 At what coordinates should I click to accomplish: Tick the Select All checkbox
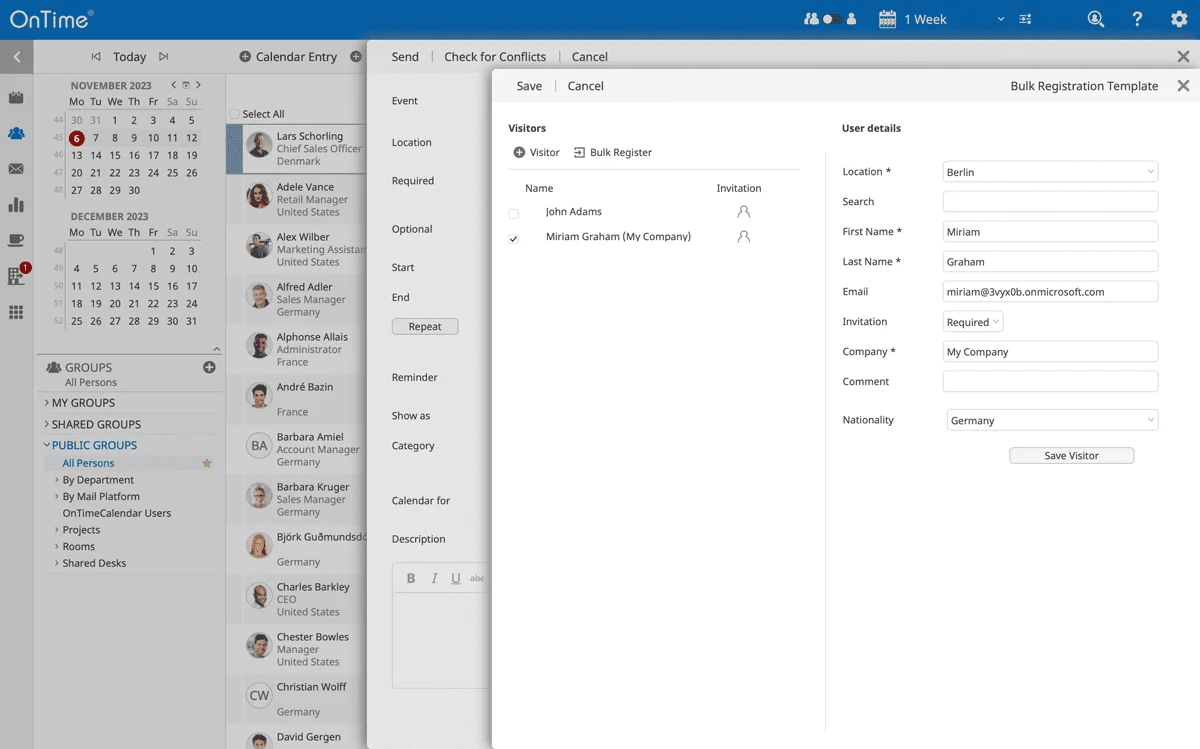[235, 114]
